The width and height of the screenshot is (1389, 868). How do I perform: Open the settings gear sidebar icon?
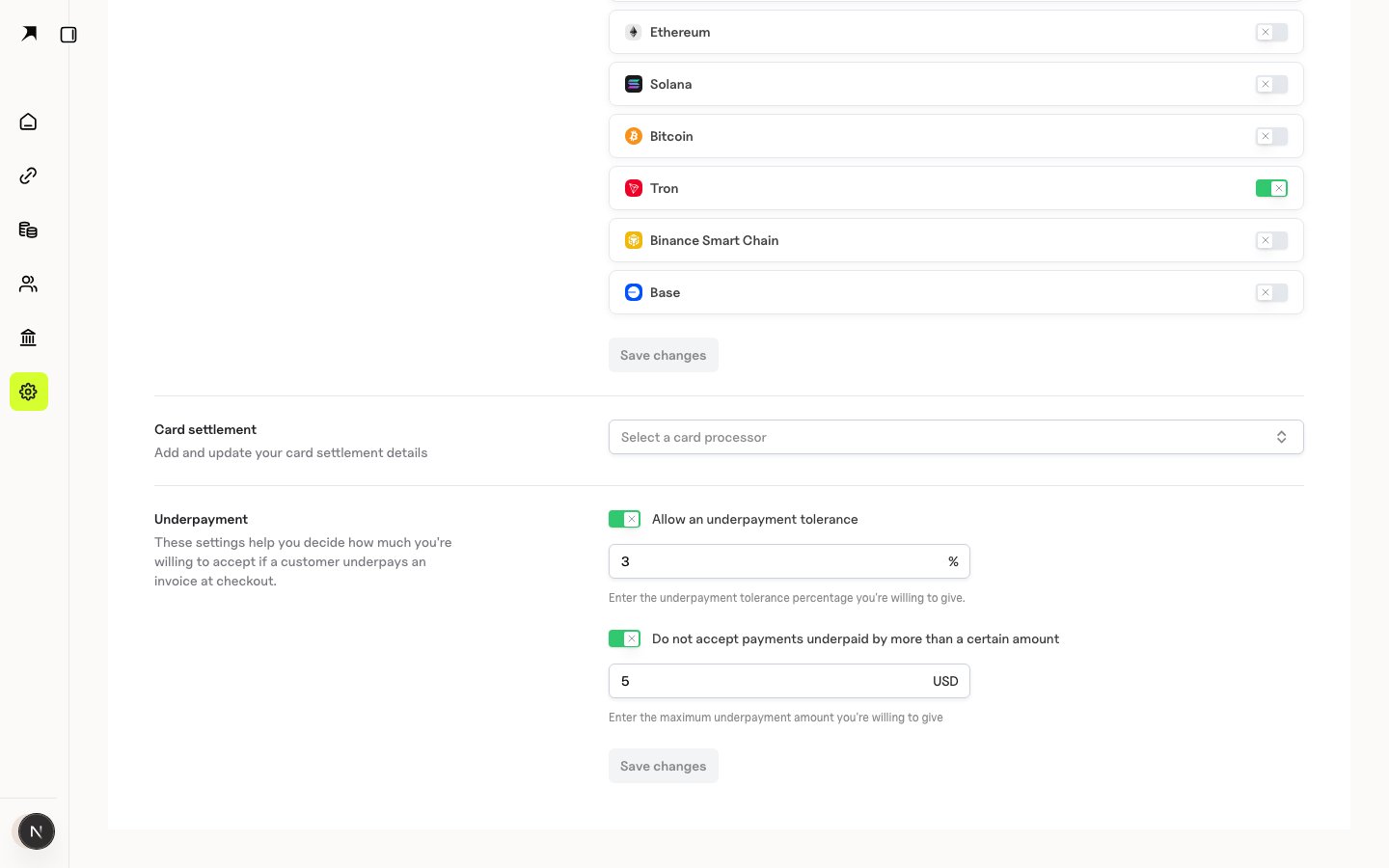pos(29,392)
